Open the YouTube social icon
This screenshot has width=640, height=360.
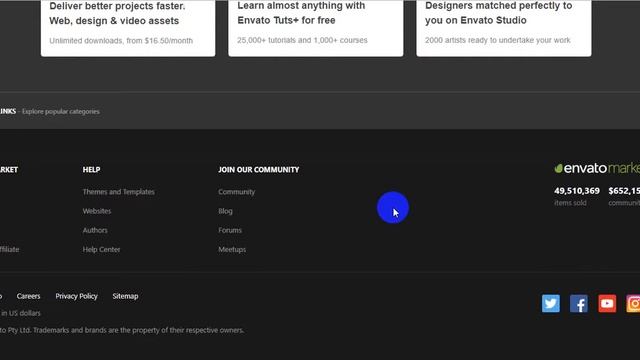pyautogui.click(x=607, y=303)
